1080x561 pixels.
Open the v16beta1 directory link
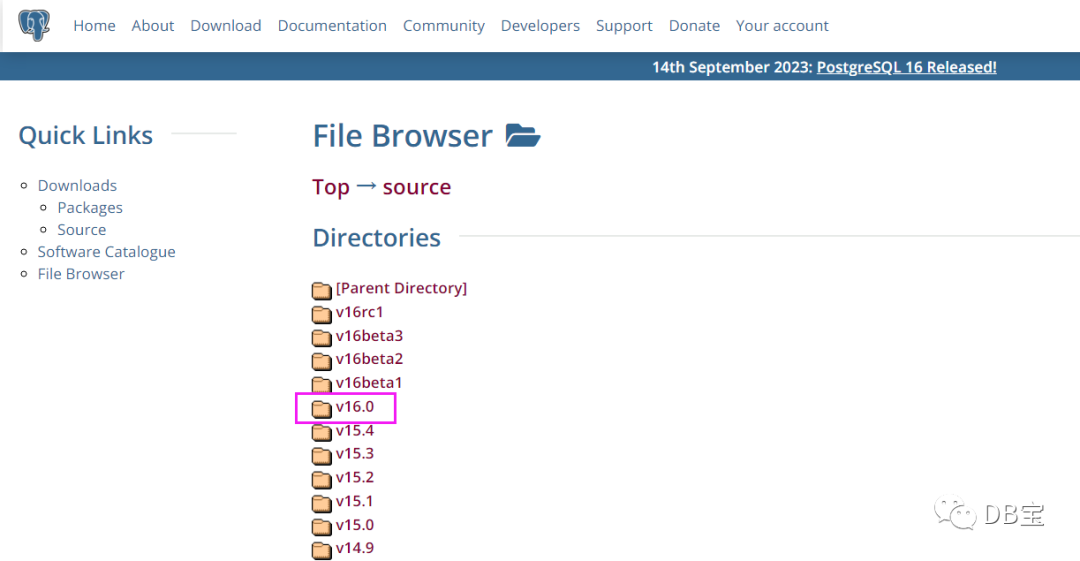pyautogui.click(x=368, y=382)
